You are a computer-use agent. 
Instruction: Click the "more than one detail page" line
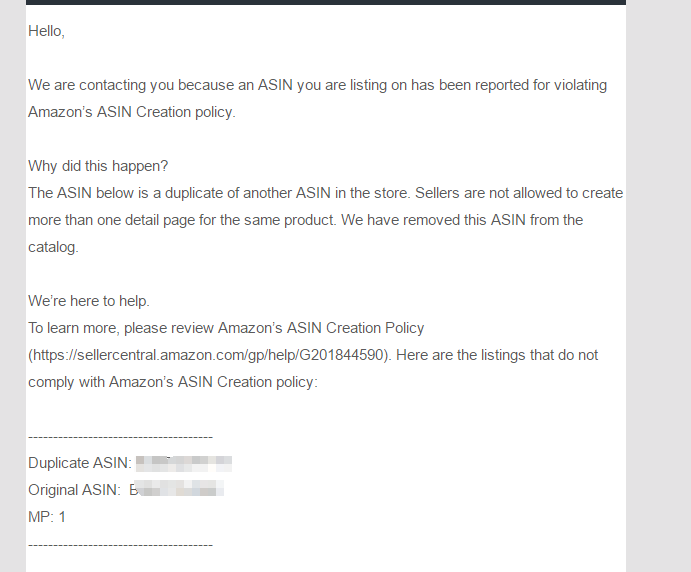(305, 220)
